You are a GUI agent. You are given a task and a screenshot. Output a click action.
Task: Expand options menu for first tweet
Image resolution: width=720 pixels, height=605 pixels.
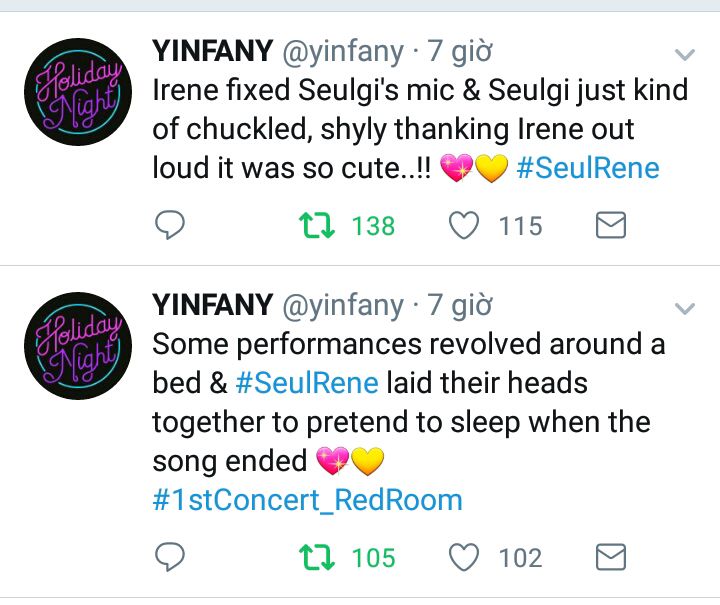click(684, 54)
